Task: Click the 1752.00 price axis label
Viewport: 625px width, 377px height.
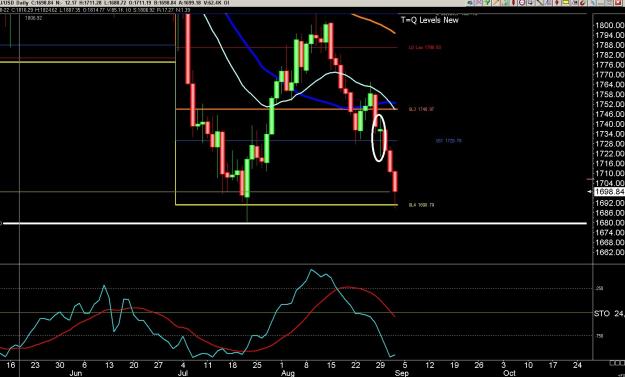Action: click(x=609, y=104)
